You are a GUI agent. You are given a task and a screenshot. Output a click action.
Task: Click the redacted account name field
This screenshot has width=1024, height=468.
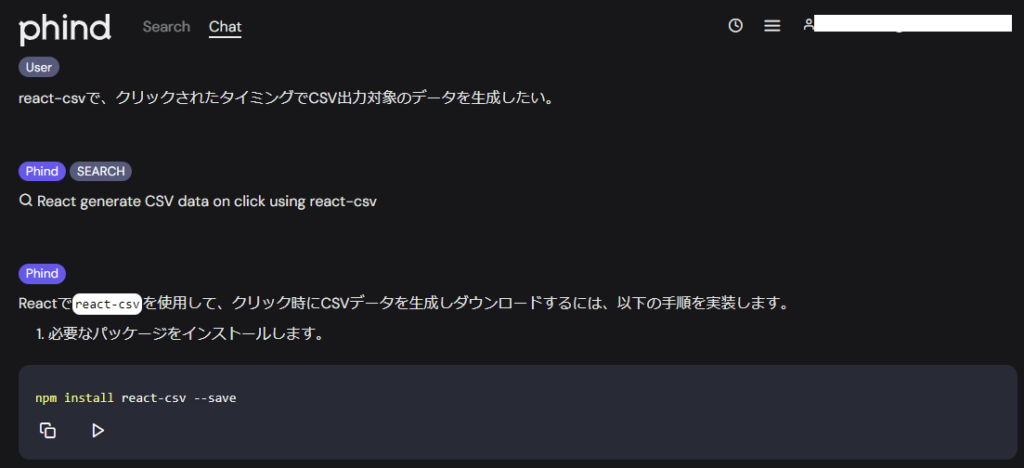(x=912, y=25)
